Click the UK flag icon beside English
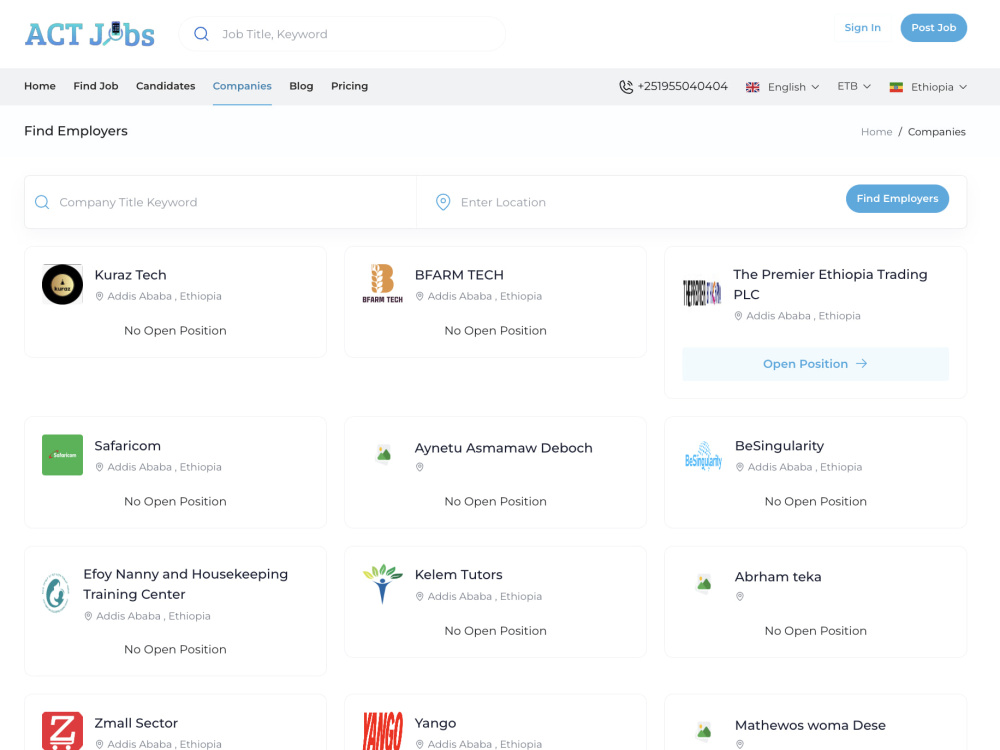Image resolution: width=1000 pixels, height=750 pixels. 753,87
